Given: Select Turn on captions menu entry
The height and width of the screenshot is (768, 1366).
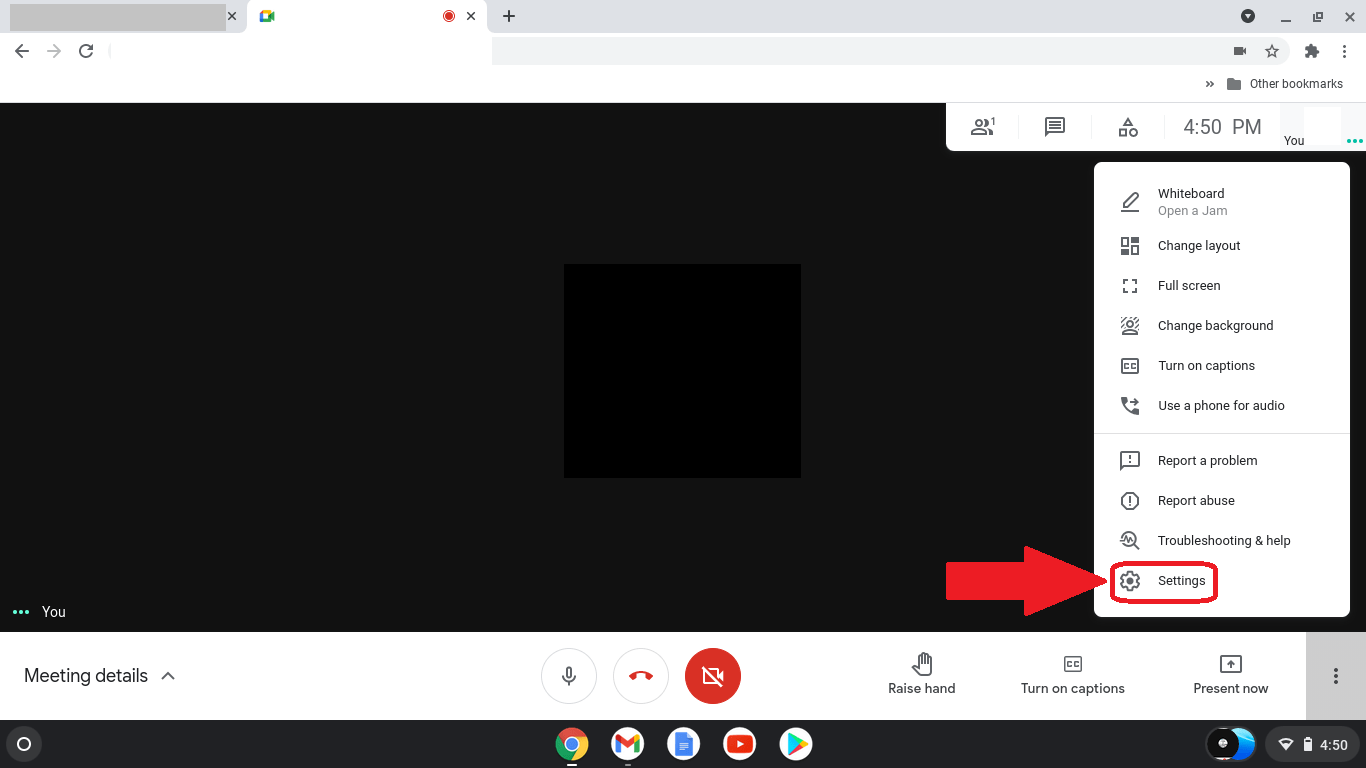Looking at the screenshot, I should coord(1222,366).
